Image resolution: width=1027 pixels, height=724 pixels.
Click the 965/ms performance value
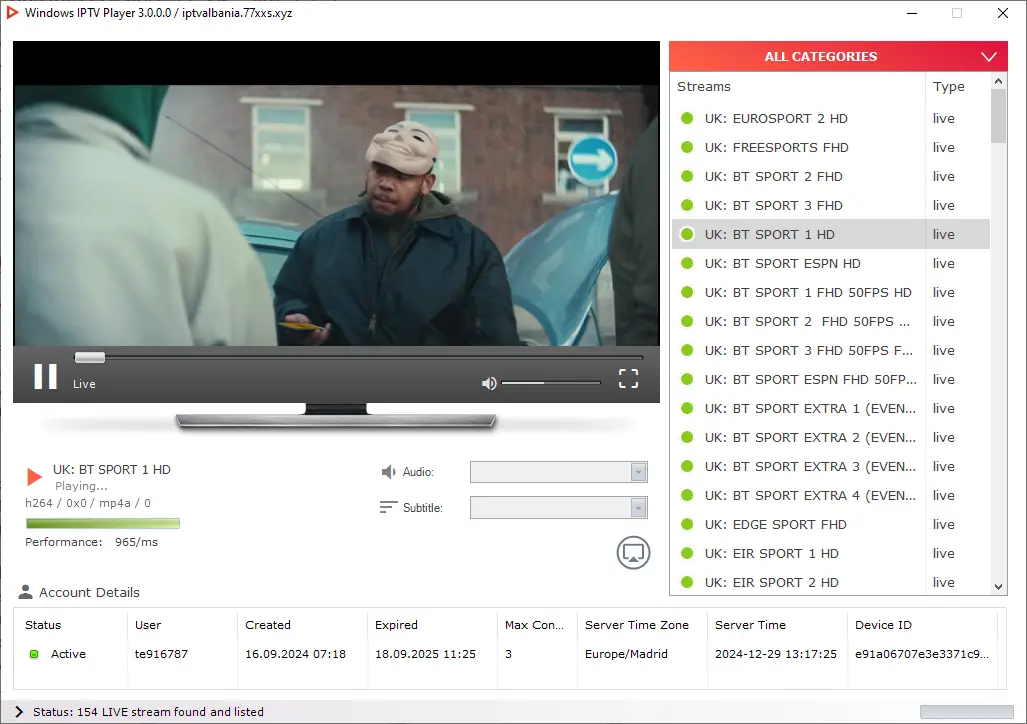[x=136, y=542]
